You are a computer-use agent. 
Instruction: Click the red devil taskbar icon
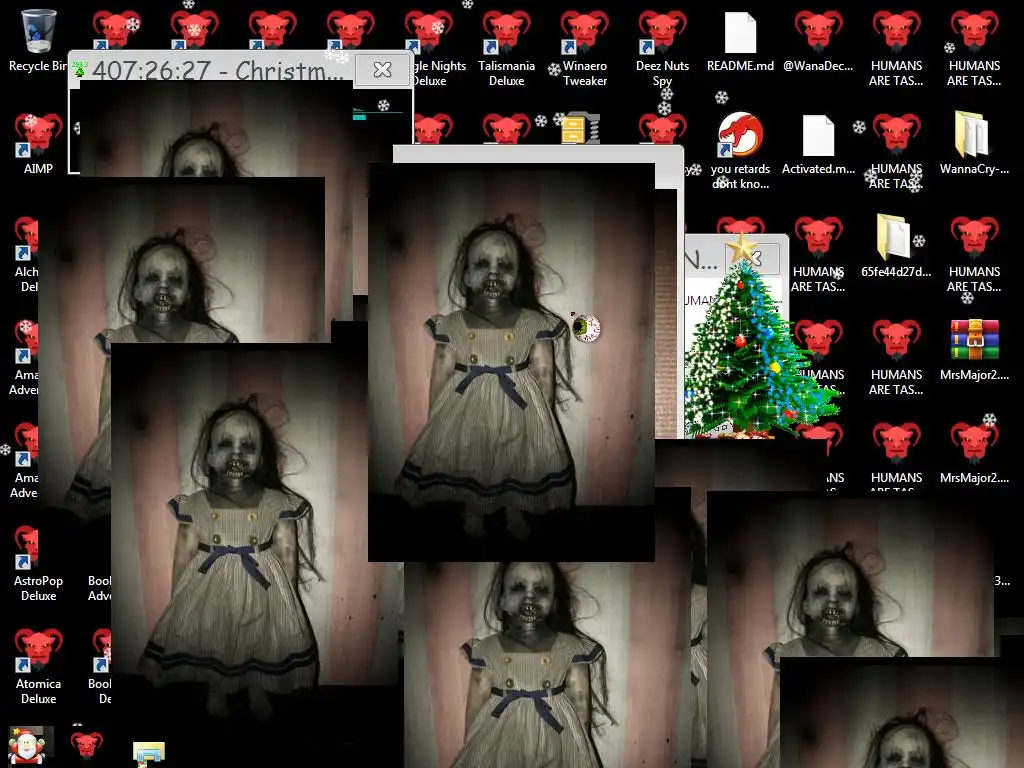(x=87, y=744)
